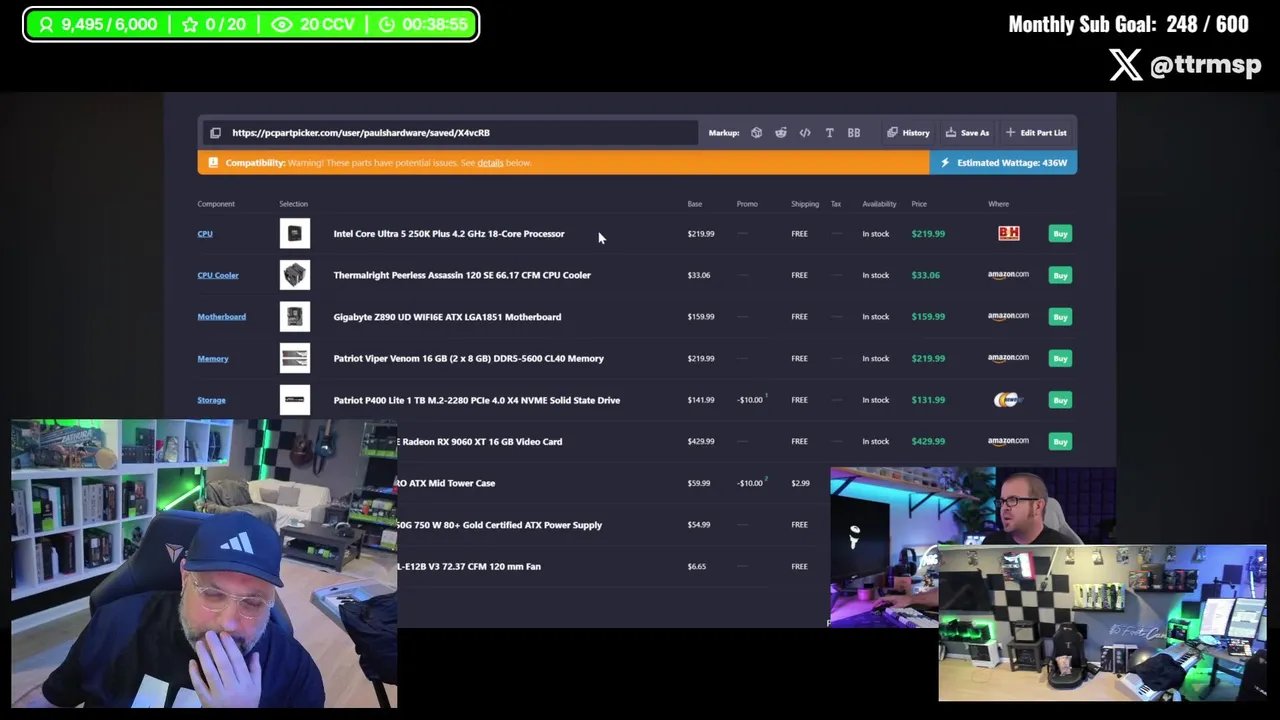Click Edit Part List button

point(1036,133)
